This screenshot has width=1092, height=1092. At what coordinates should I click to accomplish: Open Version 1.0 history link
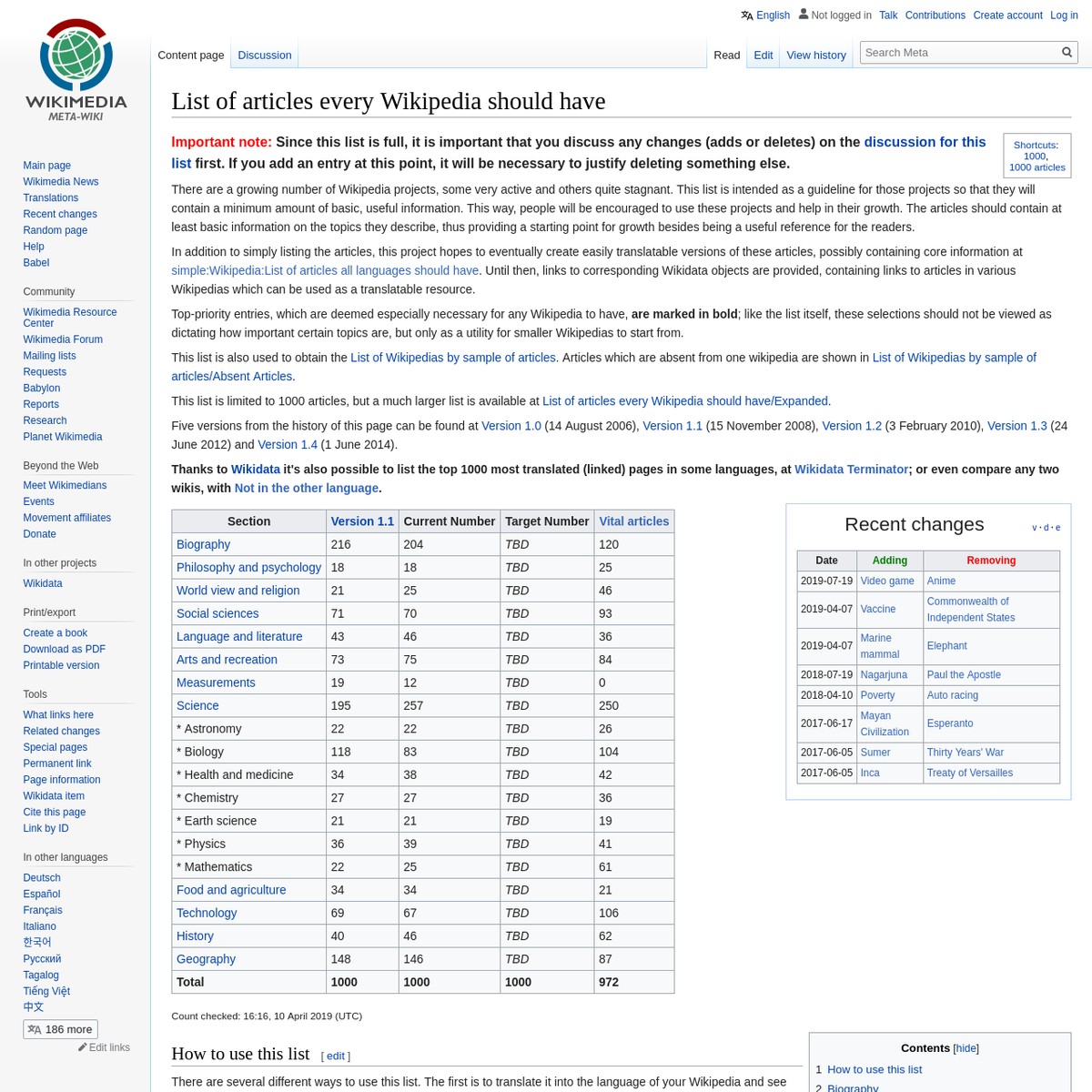(511, 426)
